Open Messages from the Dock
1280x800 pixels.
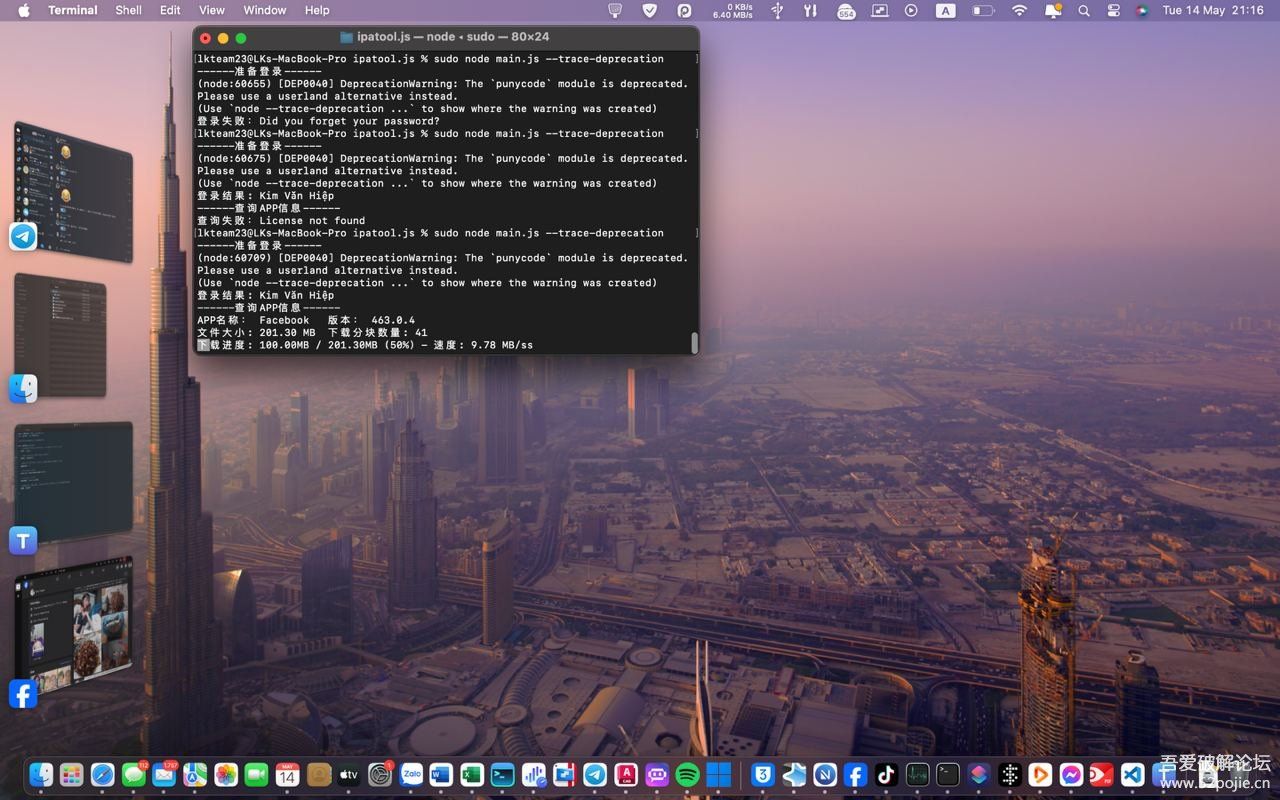pyautogui.click(x=134, y=774)
